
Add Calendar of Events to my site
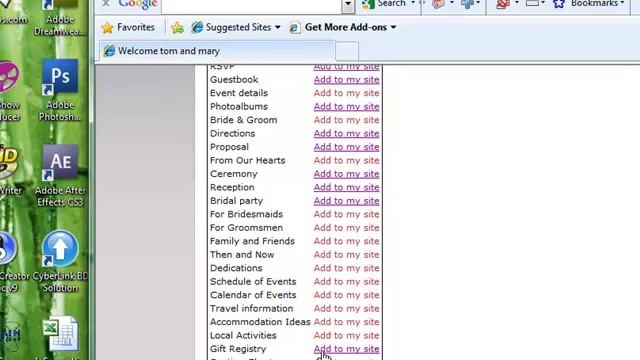[347, 295]
